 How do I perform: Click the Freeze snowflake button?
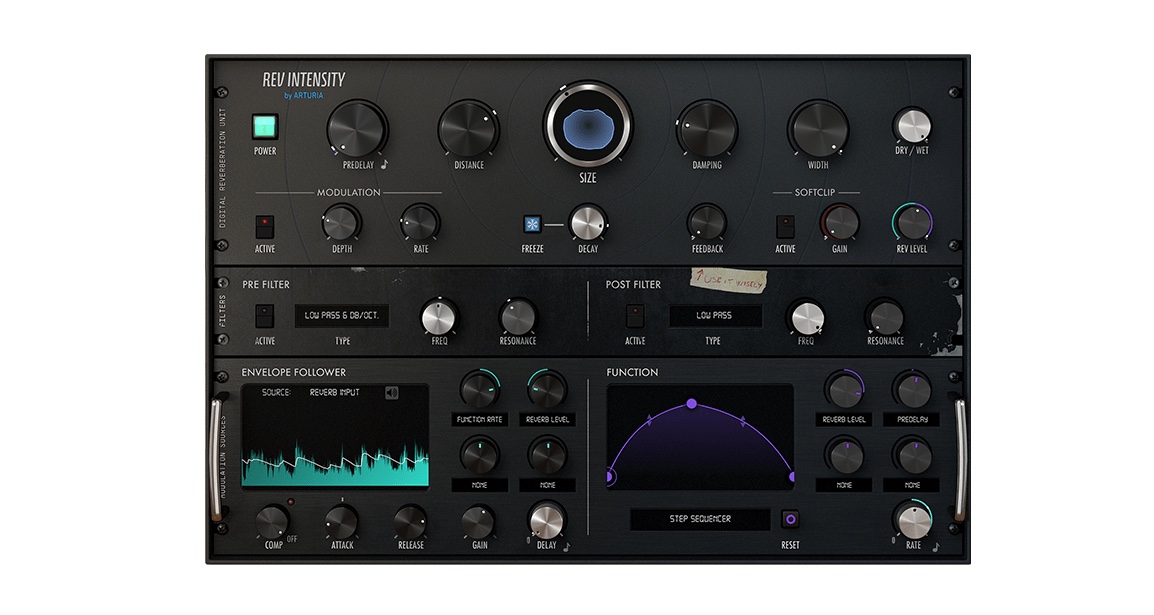coord(533,224)
